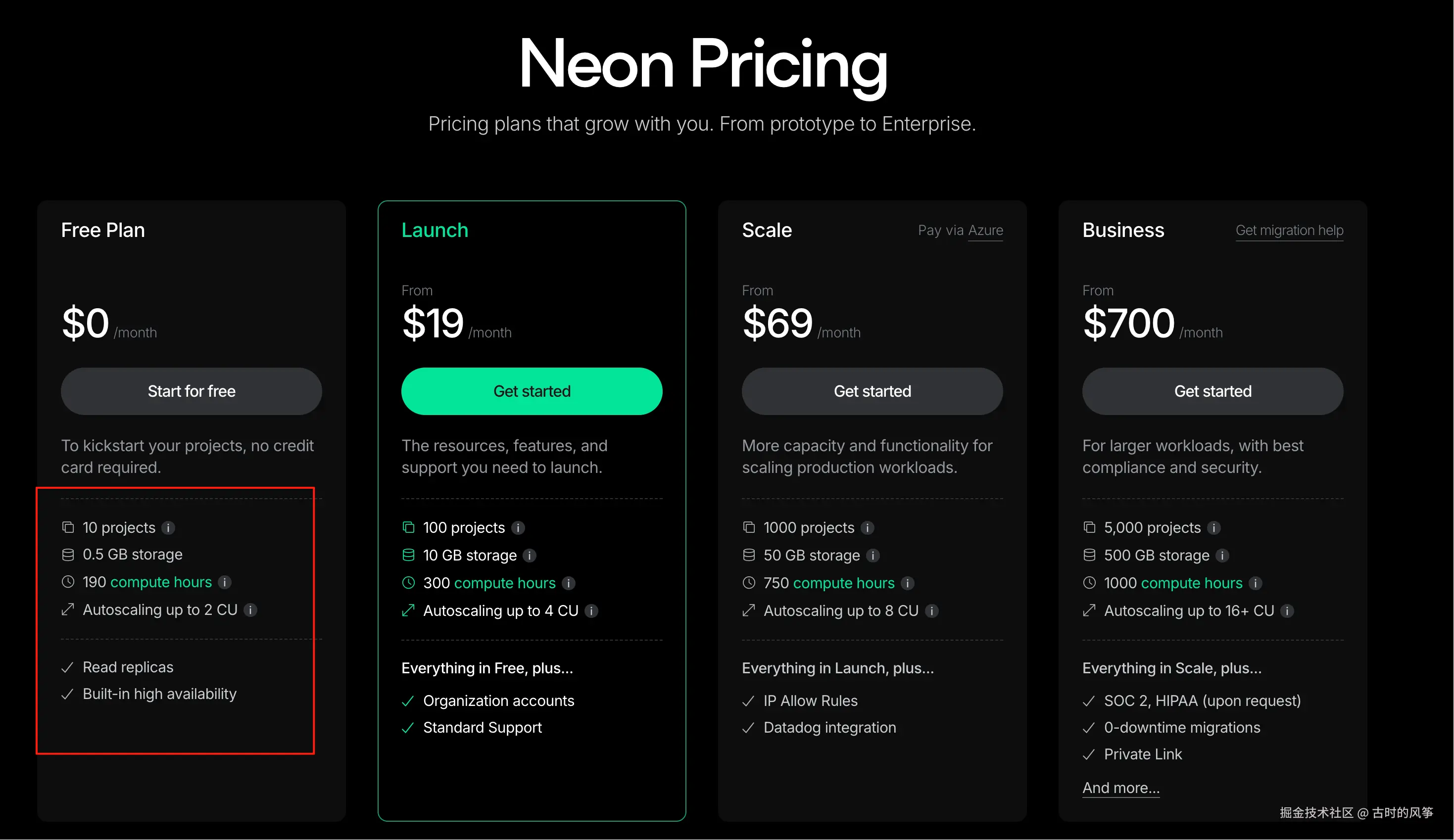Screen dimensions: 1454x840
Task: Open compute hours link in Launch plan
Action: point(505,583)
